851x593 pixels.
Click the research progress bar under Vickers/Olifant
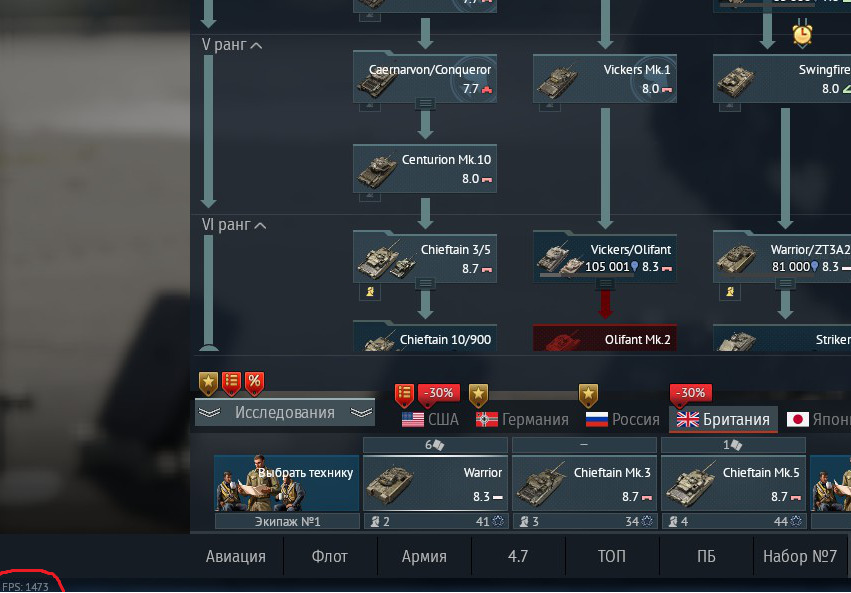pos(586,276)
